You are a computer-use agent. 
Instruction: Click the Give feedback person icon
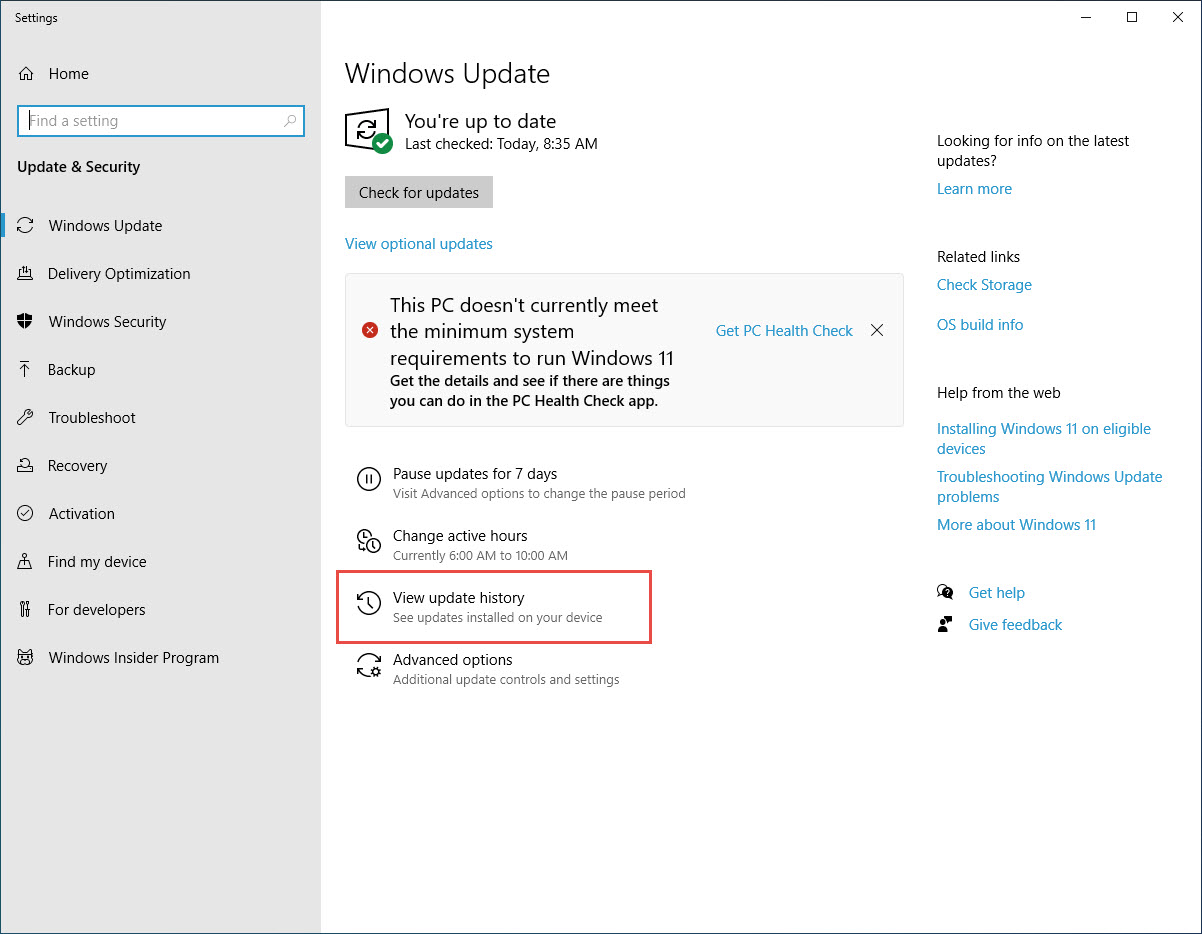tap(945, 625)
